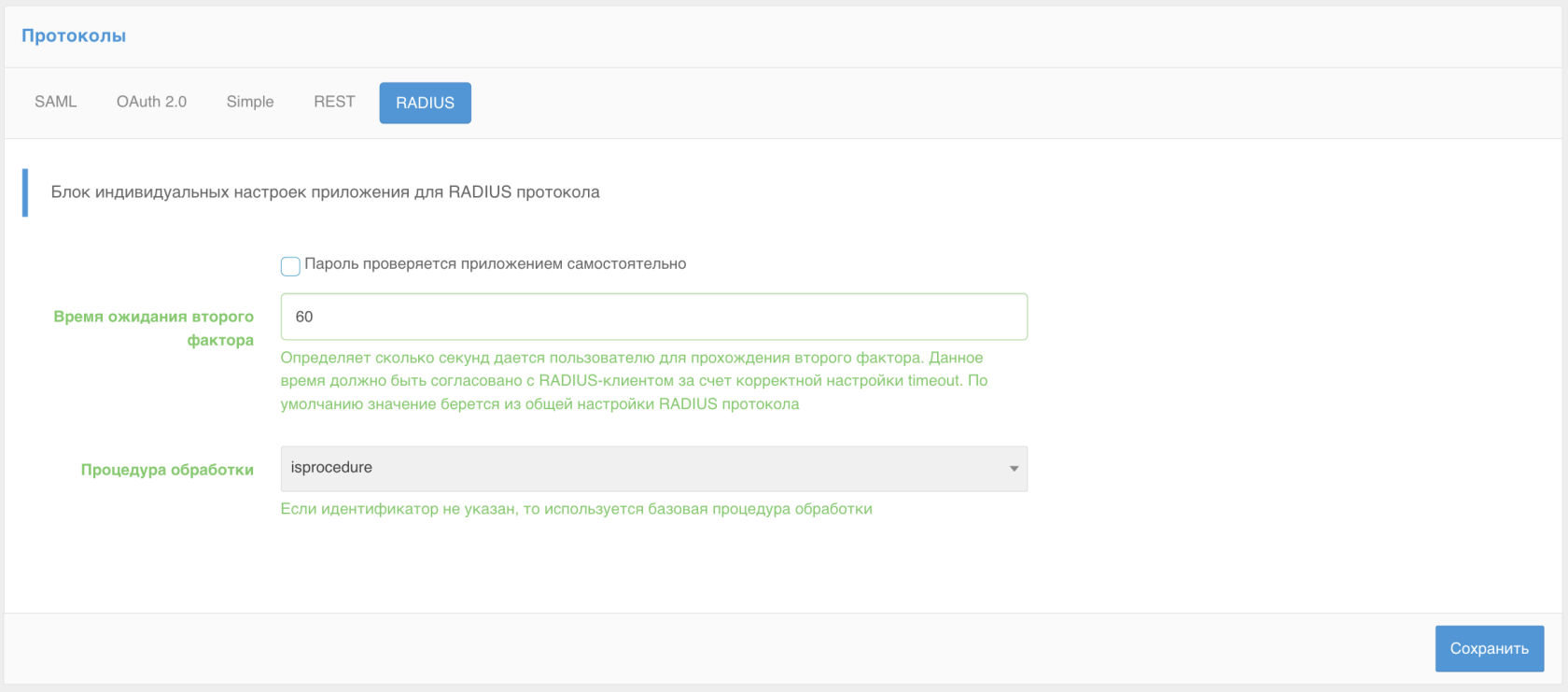Click the value 60 in the timeout field
The height and width of the screenshot is (692, 1568).
[304, 317]
